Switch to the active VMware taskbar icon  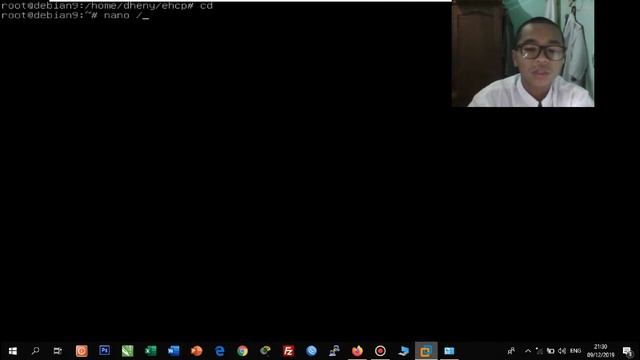pyautogui.click(x=426, y=351)
